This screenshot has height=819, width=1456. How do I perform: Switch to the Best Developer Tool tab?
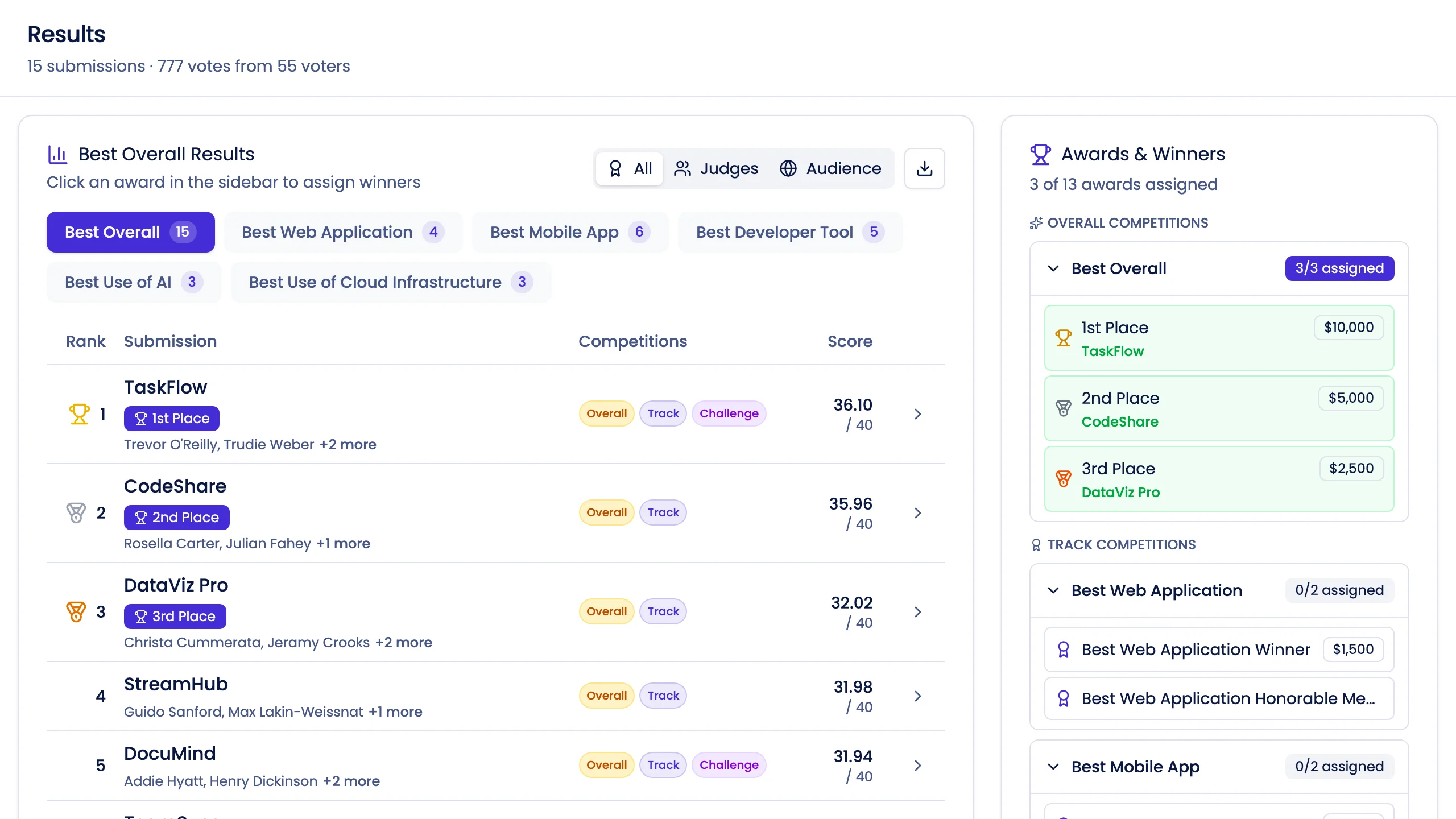tap(790, 231)
